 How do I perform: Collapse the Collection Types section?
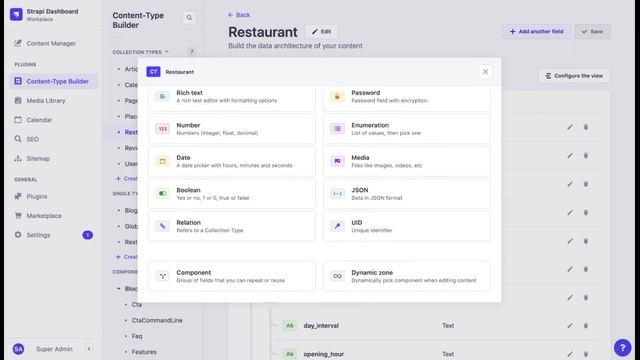[140, 52]
